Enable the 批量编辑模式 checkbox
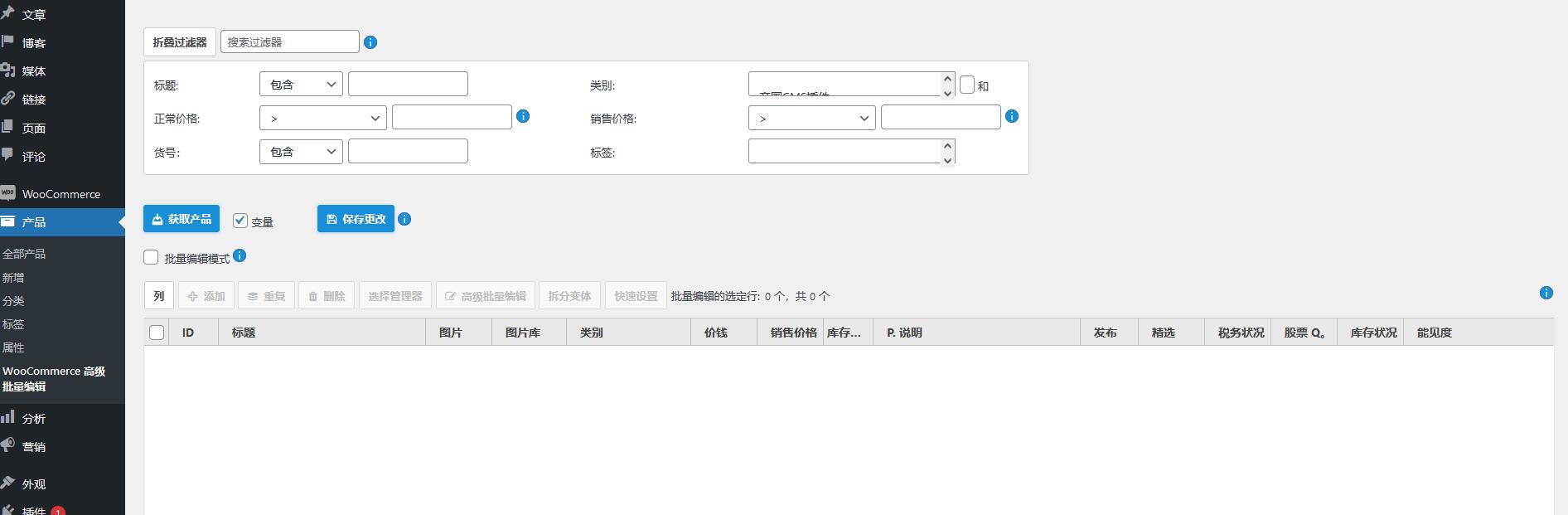Viewport: 1568px width, 515px height. click(x=151, y=257)
